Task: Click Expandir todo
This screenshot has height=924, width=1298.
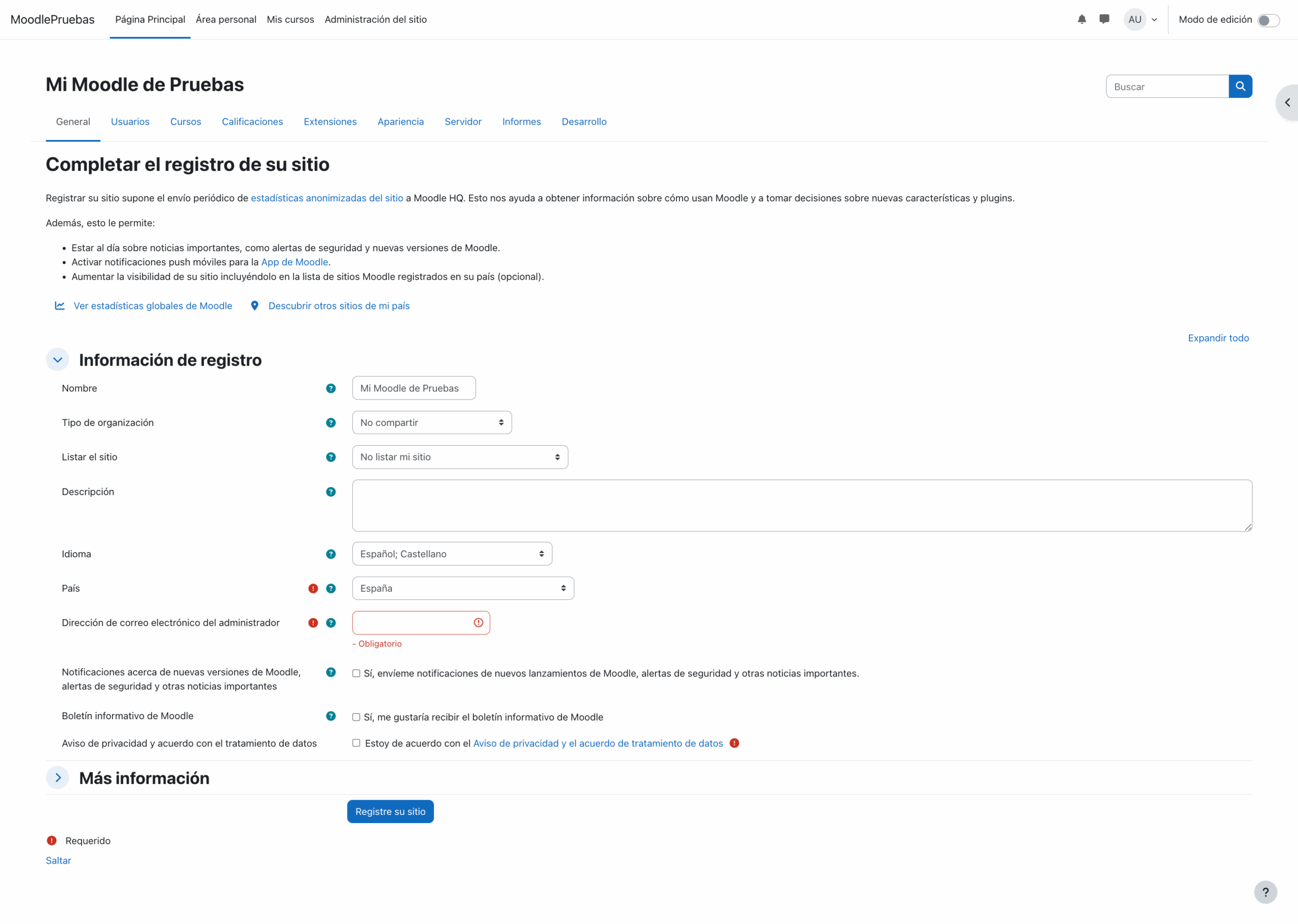Action: [x=1218, y=338]
